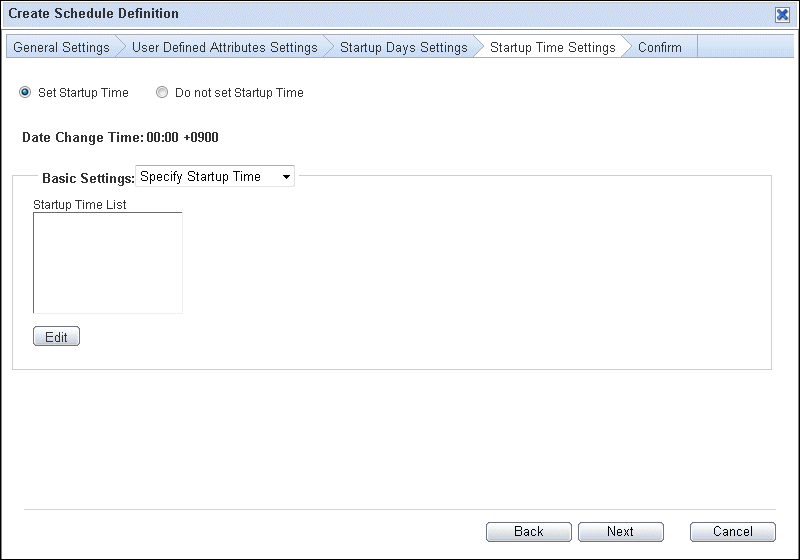Viewport: 800px width, 560px height.
Task: Proceed with the Next button
Action: 620,531
